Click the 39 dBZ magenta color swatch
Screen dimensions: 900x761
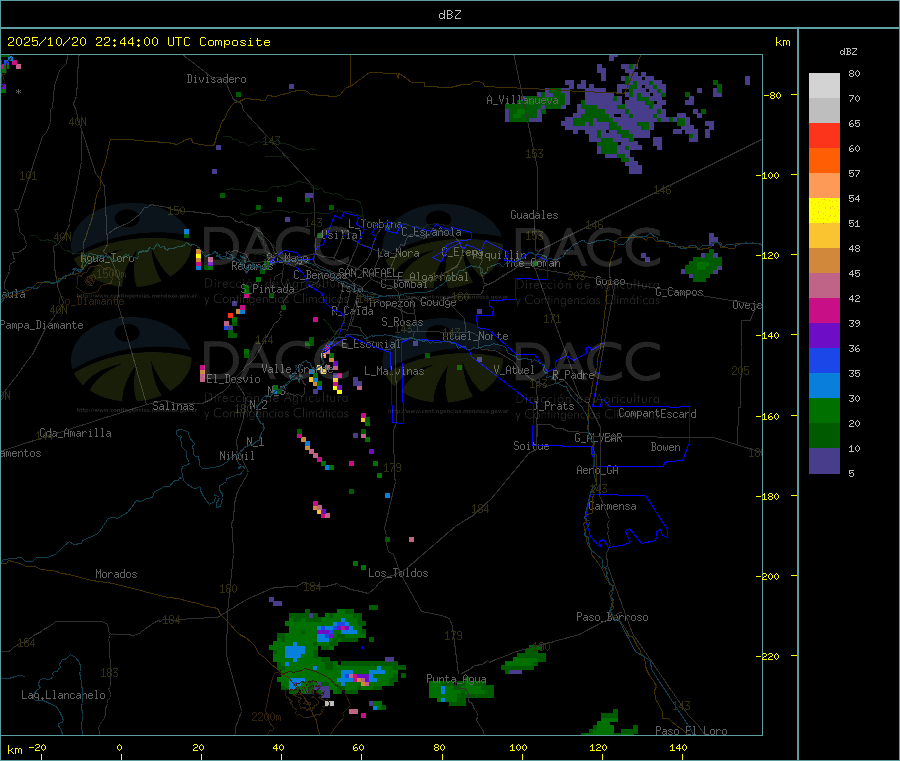click(824, 310)
